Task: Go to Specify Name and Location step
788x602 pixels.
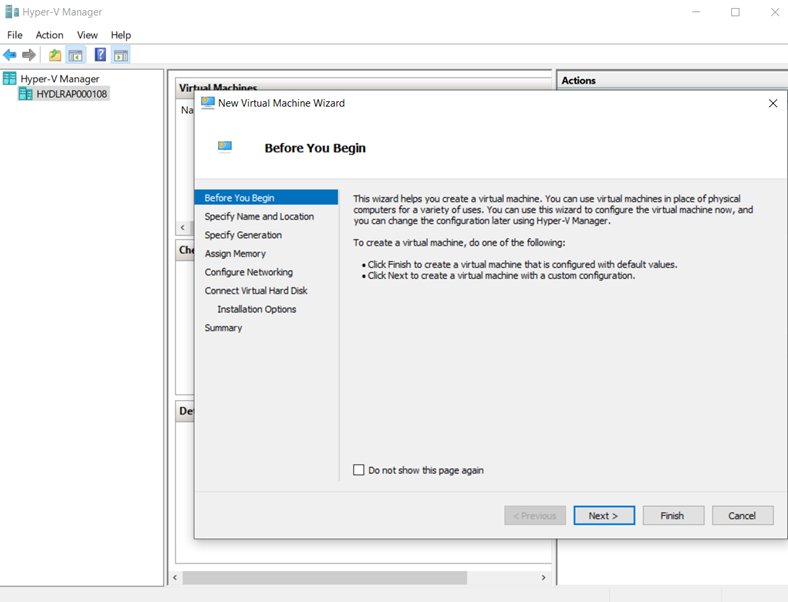Action: tap(259, 216)
